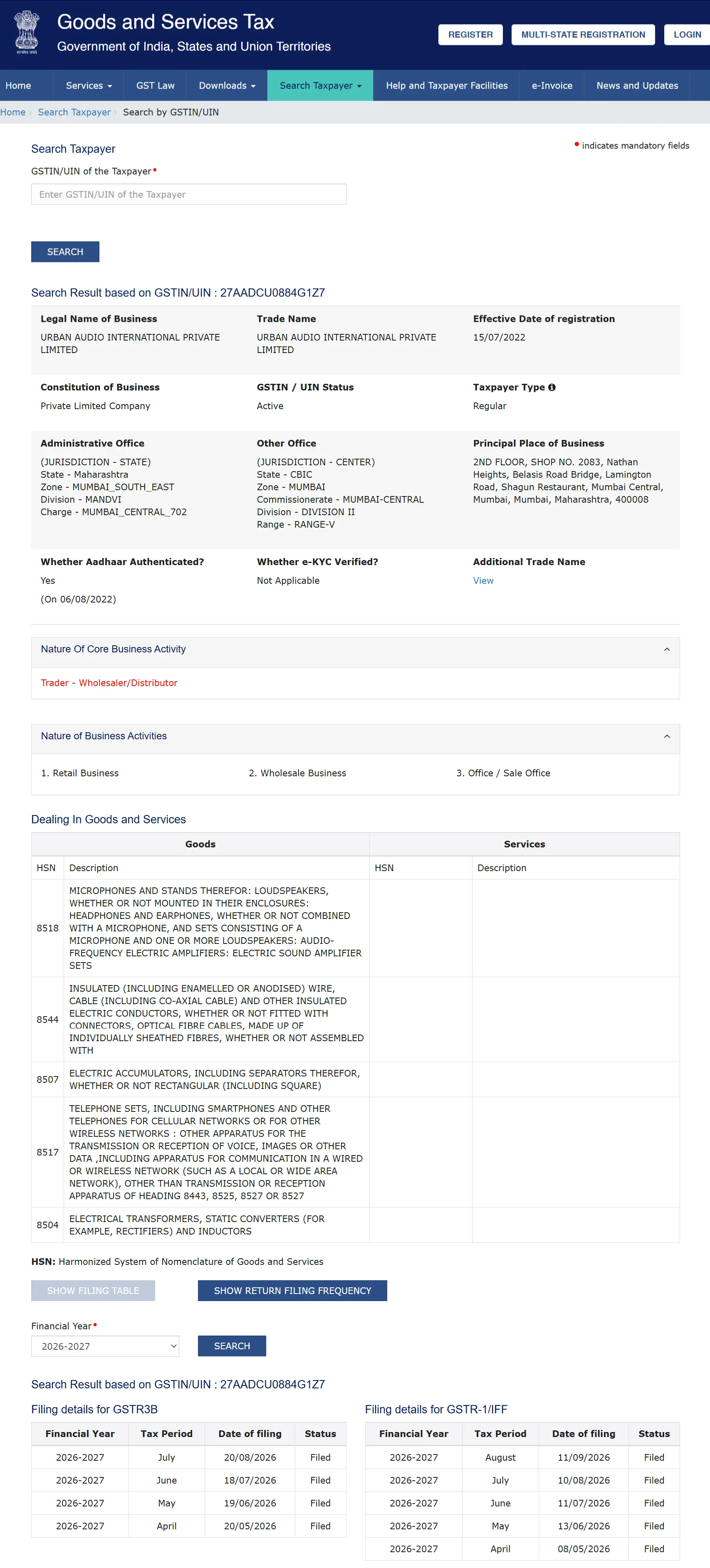Viewport: 710px width, 1568px height.
Task: Select HSN code 8507 cell
Action: [x=47, y=1080]
